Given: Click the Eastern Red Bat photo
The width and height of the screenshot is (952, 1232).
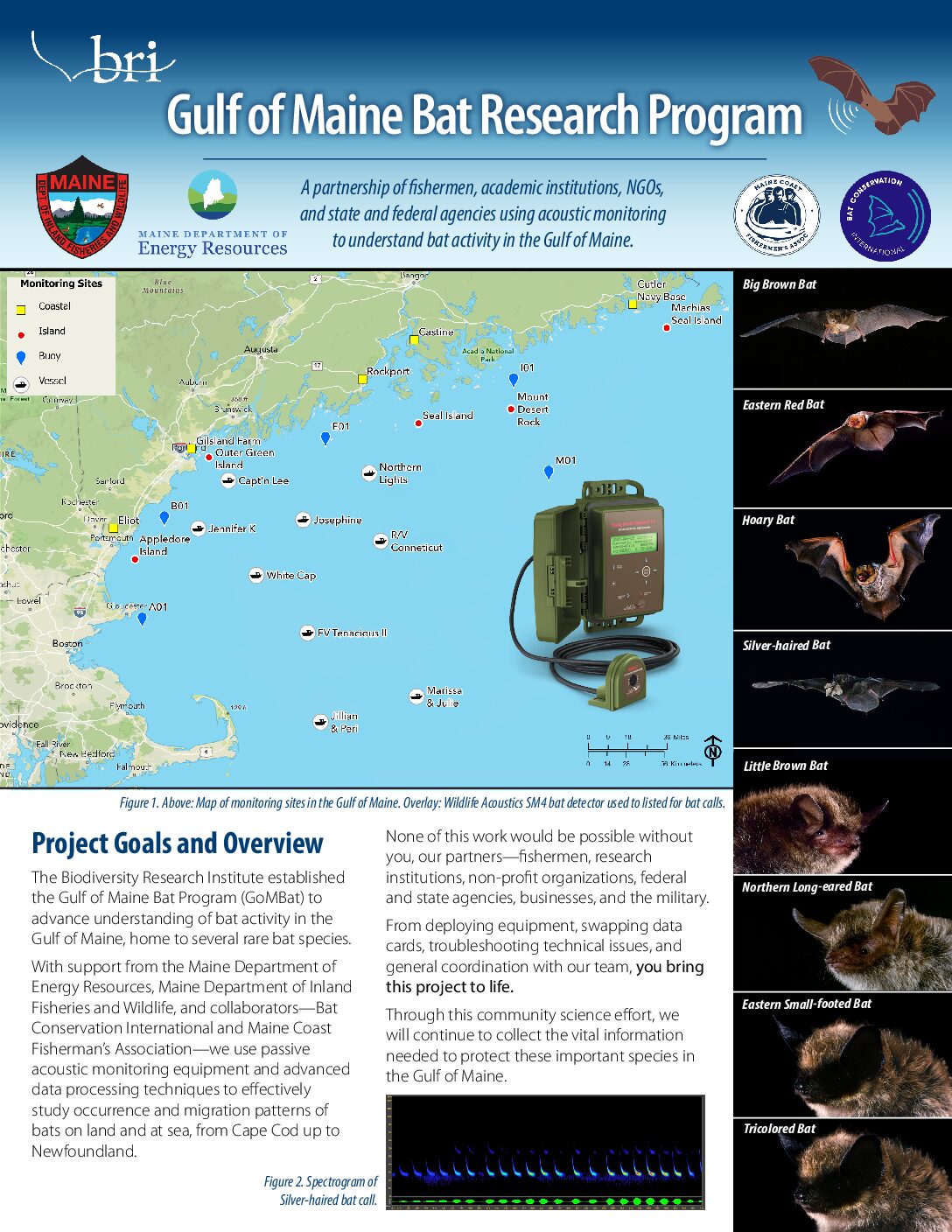Looking at the screenshot, I should (842, 449).
